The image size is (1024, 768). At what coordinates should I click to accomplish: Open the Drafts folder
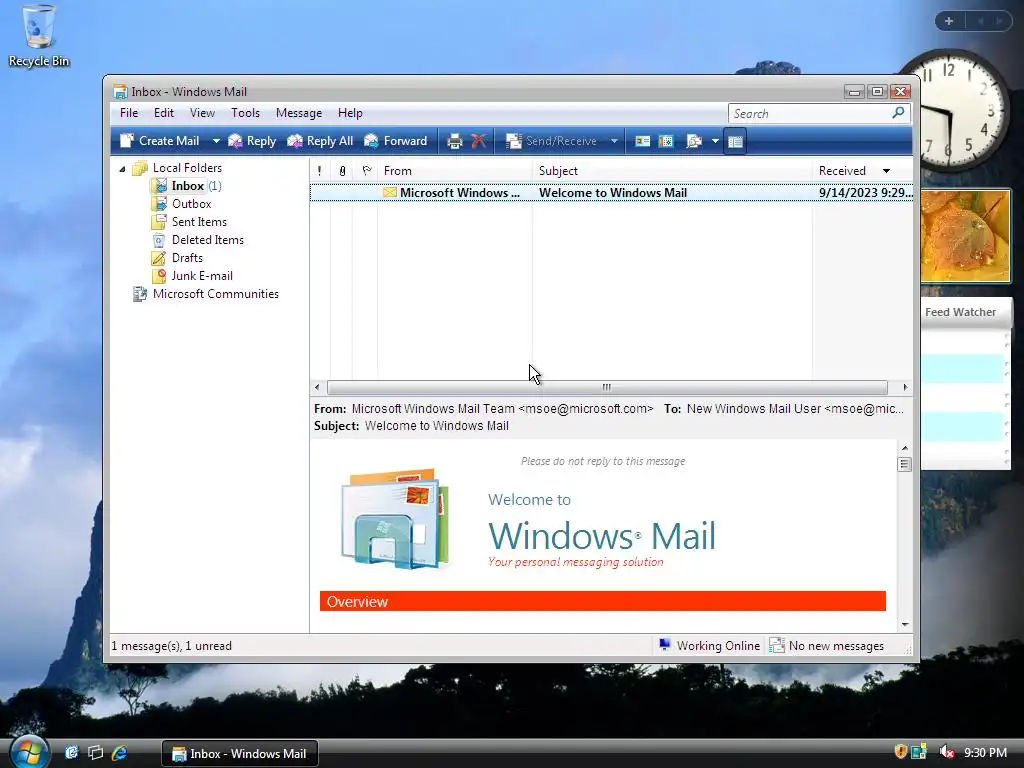point(187,258)
